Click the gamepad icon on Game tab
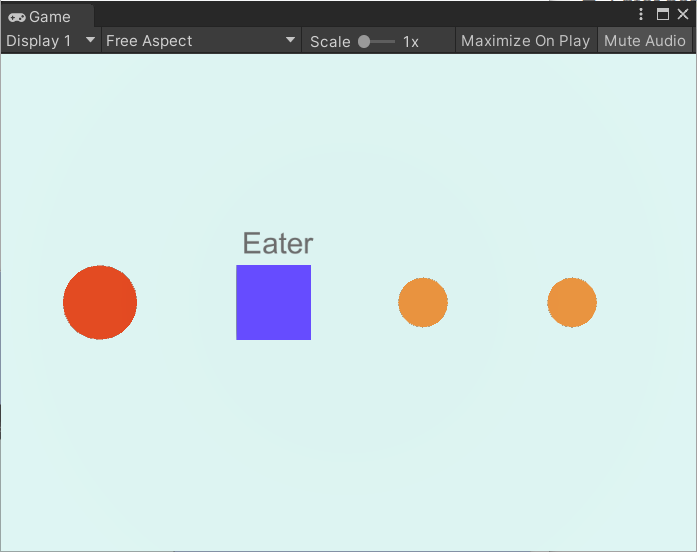Screen dimensions: 697x552 (x=17, y=17)
